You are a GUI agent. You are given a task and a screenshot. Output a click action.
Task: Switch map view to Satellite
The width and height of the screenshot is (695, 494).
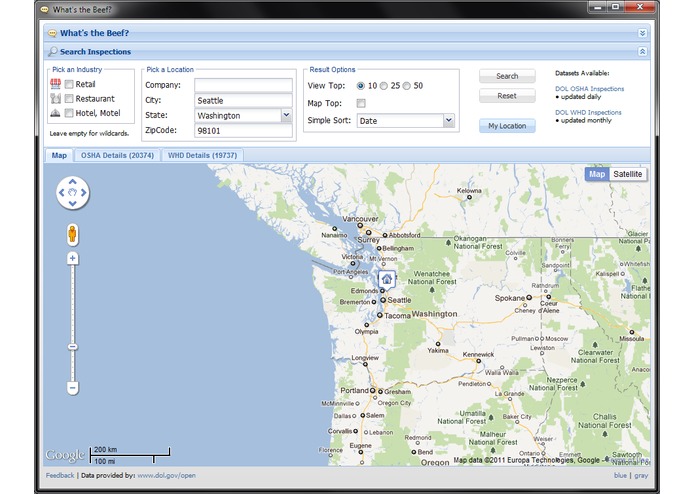click(x=628, y=174)
